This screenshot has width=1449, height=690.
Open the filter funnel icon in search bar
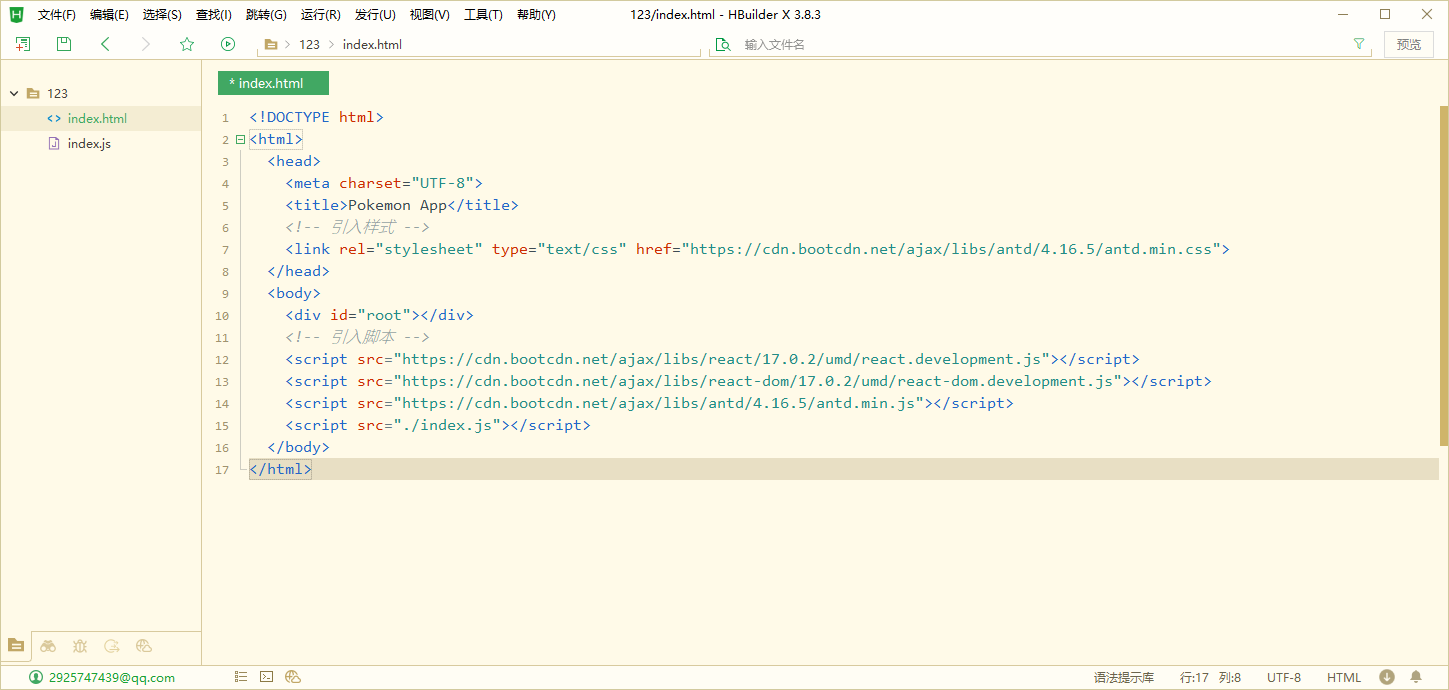tap(1358, 44)
